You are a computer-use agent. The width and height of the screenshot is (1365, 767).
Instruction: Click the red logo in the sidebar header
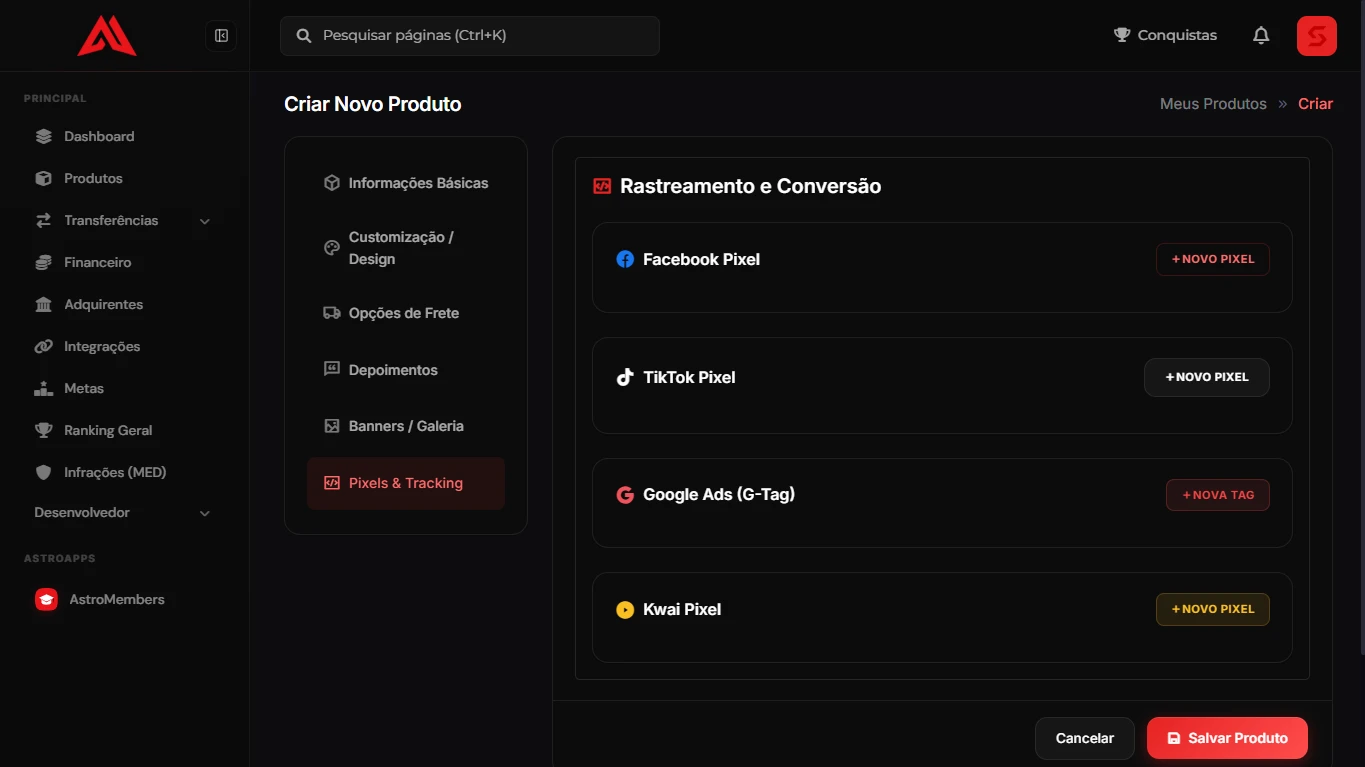click(107, 36)
